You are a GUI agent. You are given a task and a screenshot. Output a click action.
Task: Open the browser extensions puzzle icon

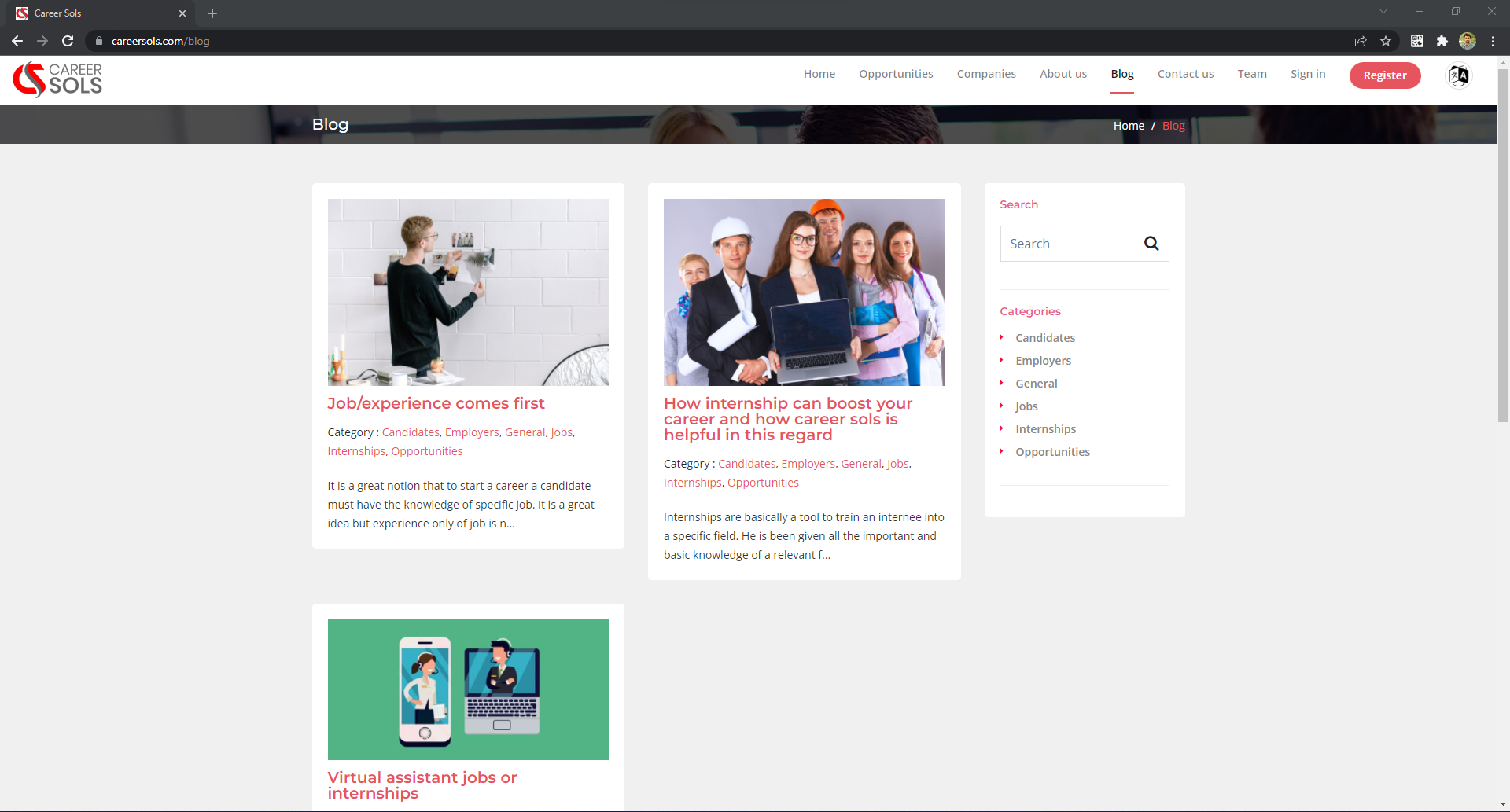coord(1442,41)
